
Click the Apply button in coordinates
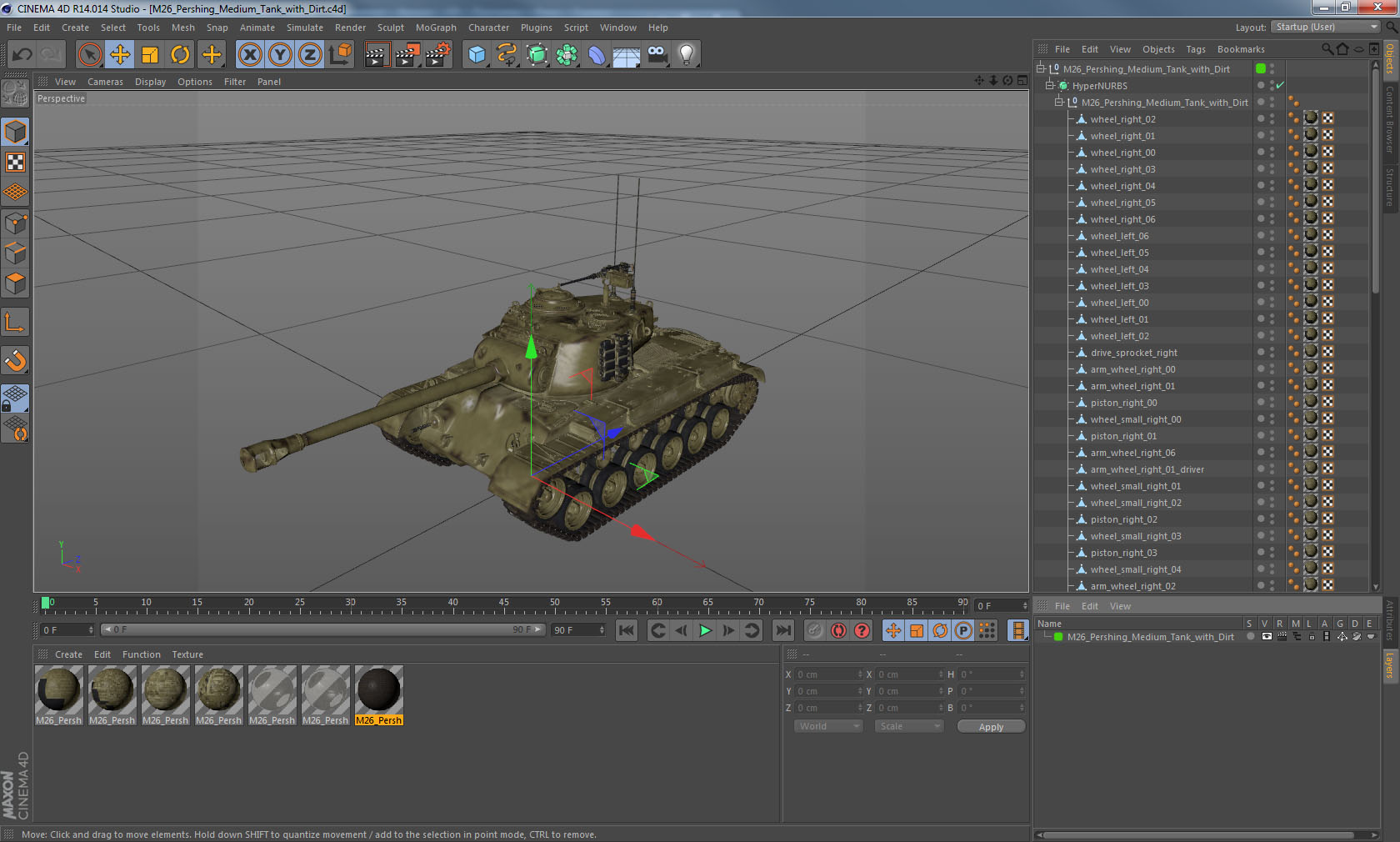pos(991,727)
